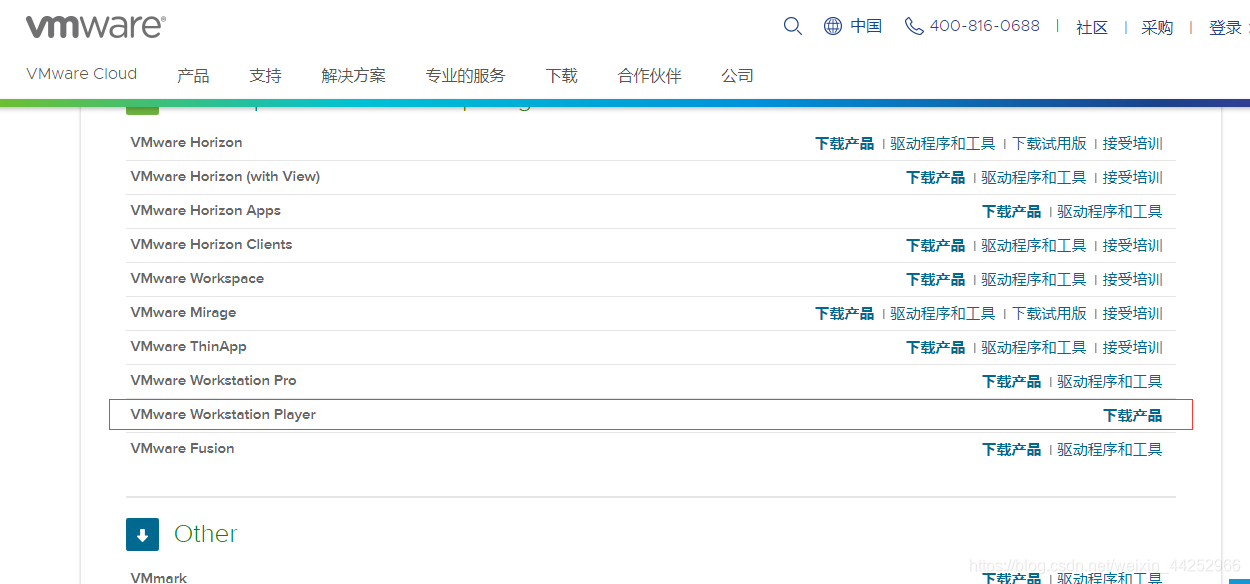Click 下载产品 for VMware Workstation Pro

pos(1011,381)
